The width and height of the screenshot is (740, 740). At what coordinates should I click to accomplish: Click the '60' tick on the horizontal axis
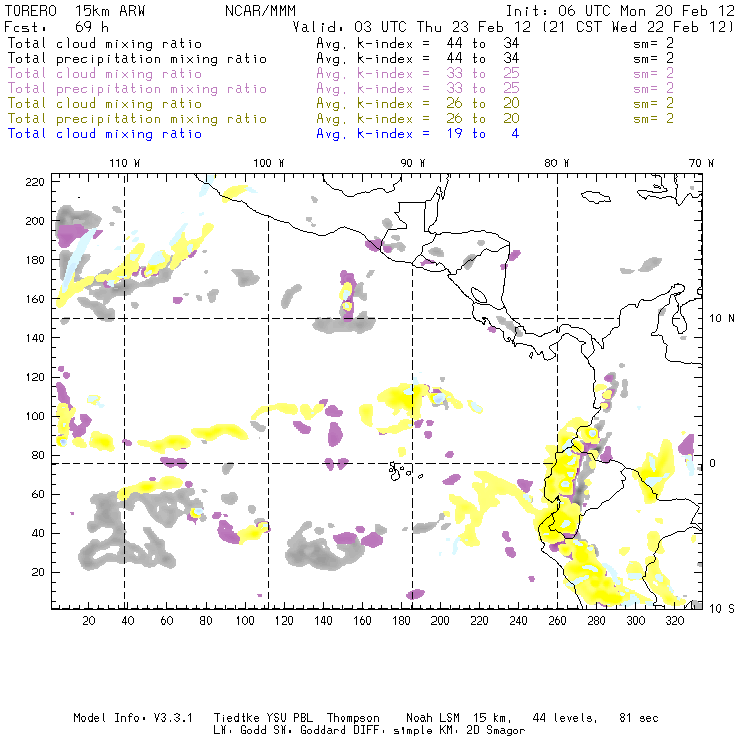click(167, 621)
